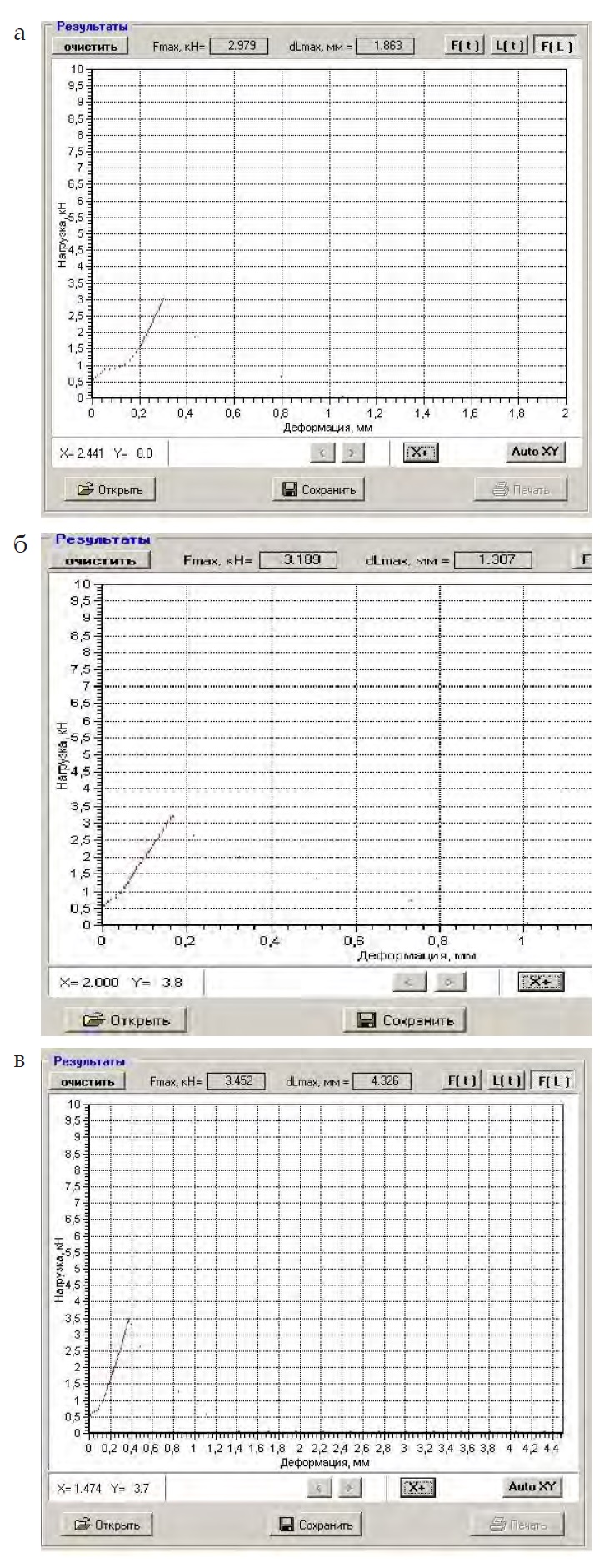The image size is (610, 1568).
Task: Toggle L(t) graph mode in top panel
Action: 509,46
